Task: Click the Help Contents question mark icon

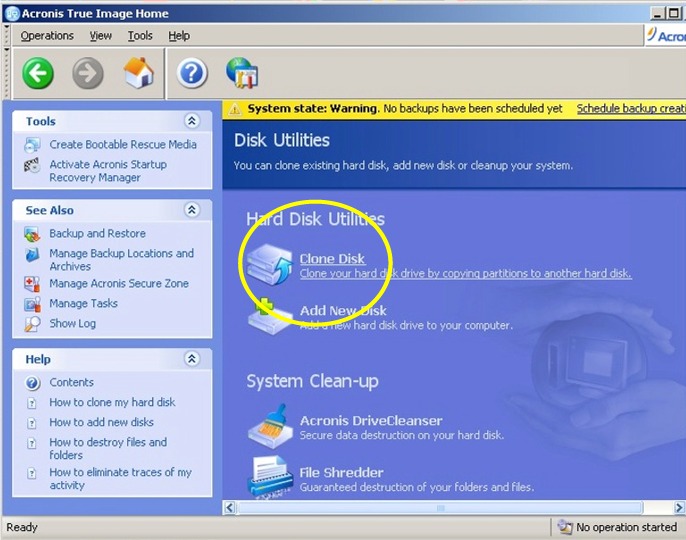Action: 32,383
